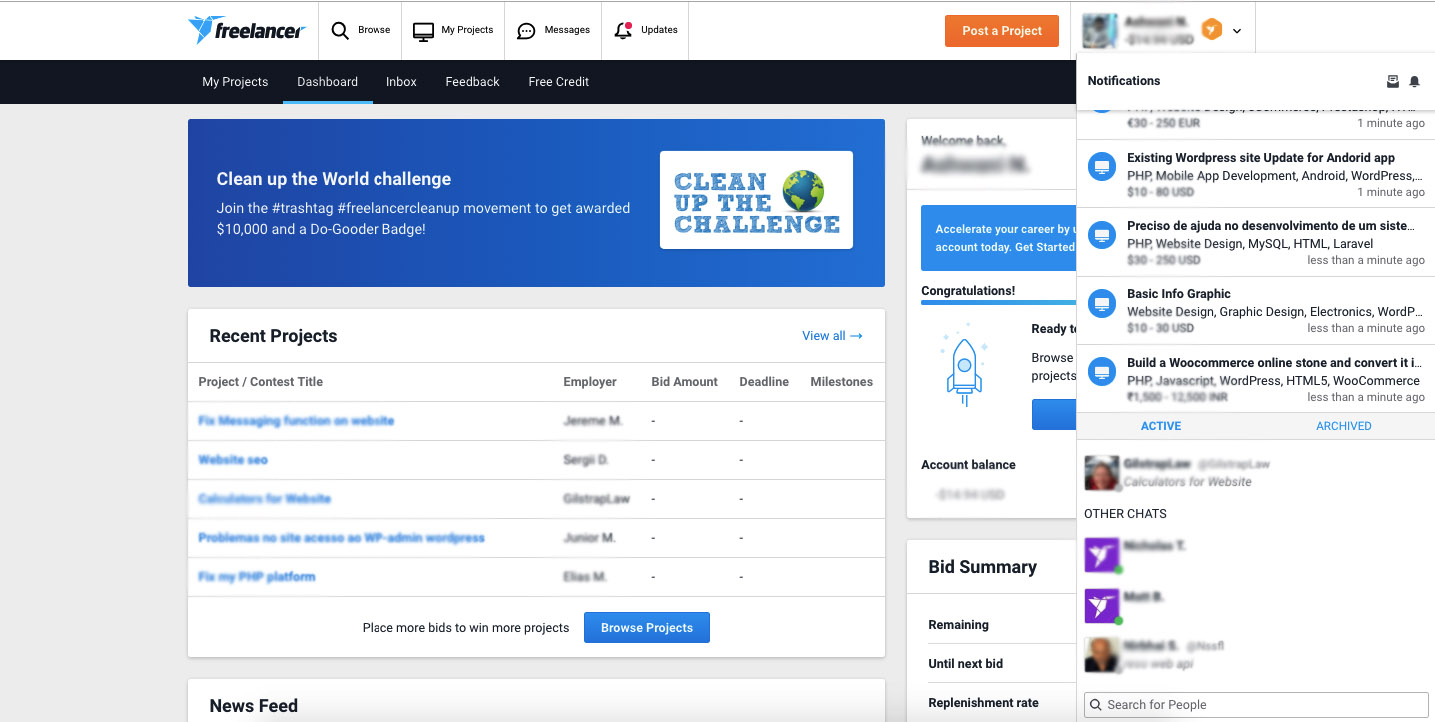Click the rocket illustration icon

tap(964, 364)
